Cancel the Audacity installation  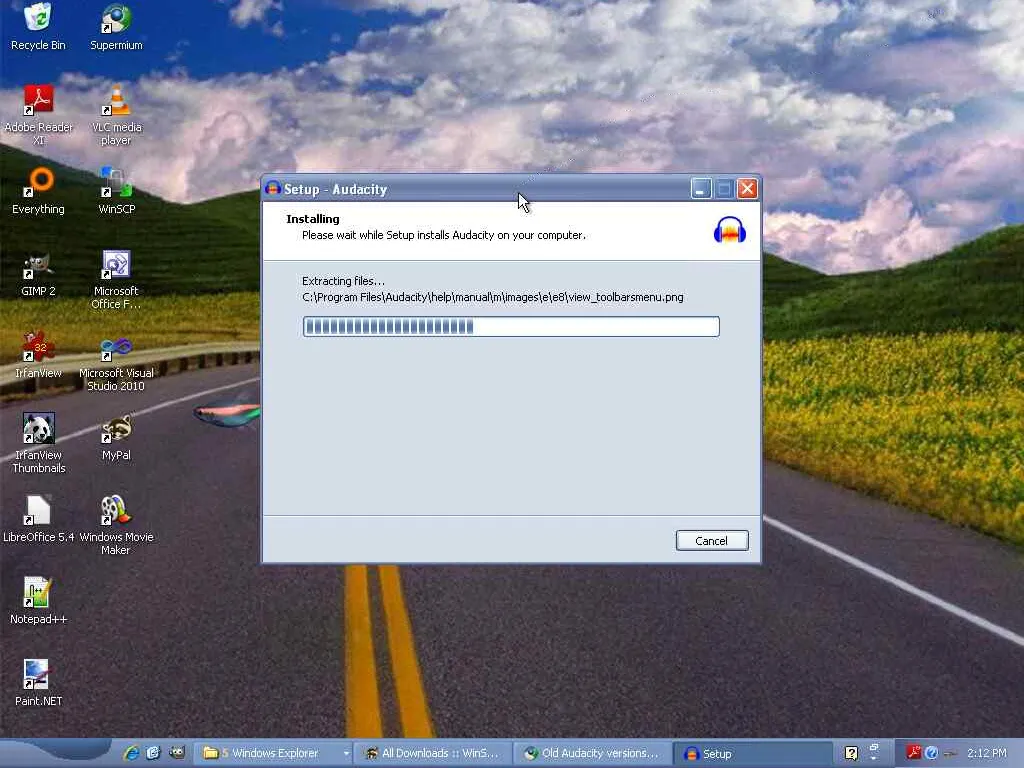click(x=712, y=541)
